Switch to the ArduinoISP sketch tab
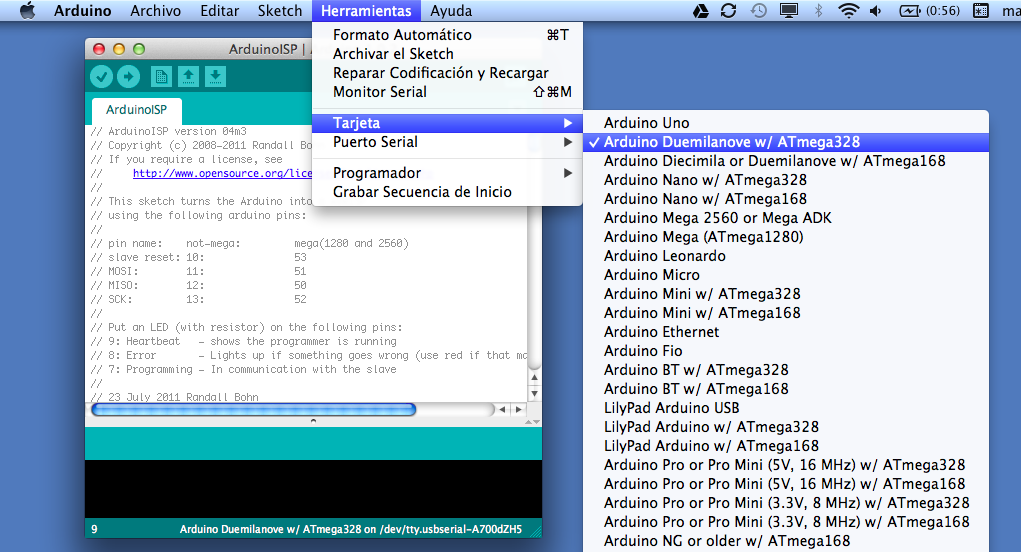Viewport: 1021px width, 552px height. tap(136, 110)
